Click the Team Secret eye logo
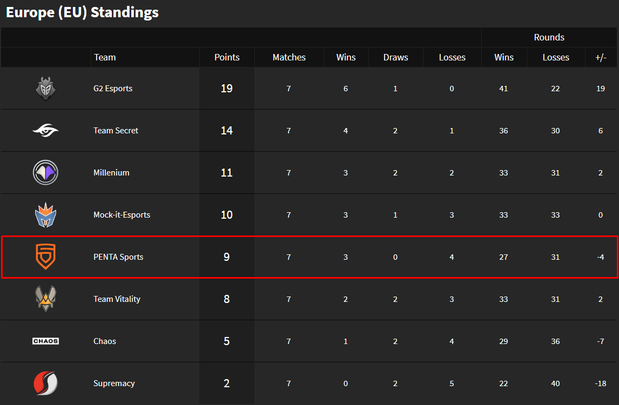 (x=45, y=130)
